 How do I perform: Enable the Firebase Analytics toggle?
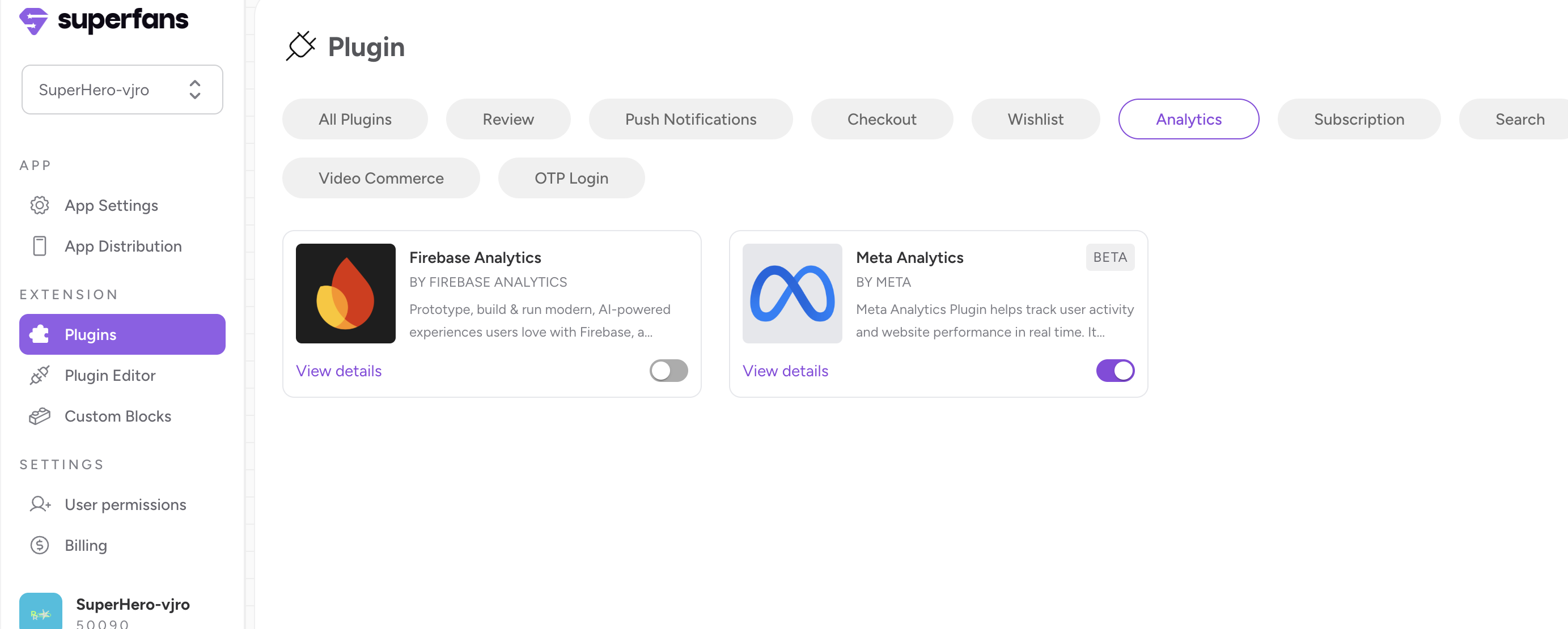(x=668, y=371)
